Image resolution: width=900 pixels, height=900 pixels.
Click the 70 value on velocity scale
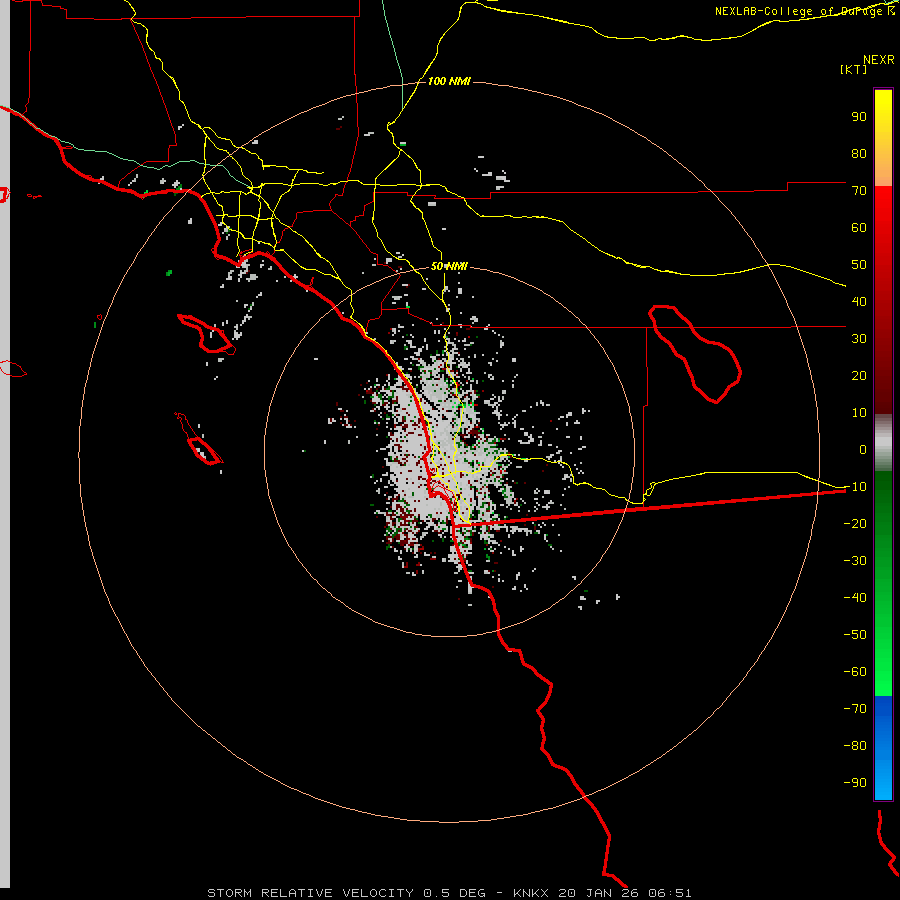point(859,191)
